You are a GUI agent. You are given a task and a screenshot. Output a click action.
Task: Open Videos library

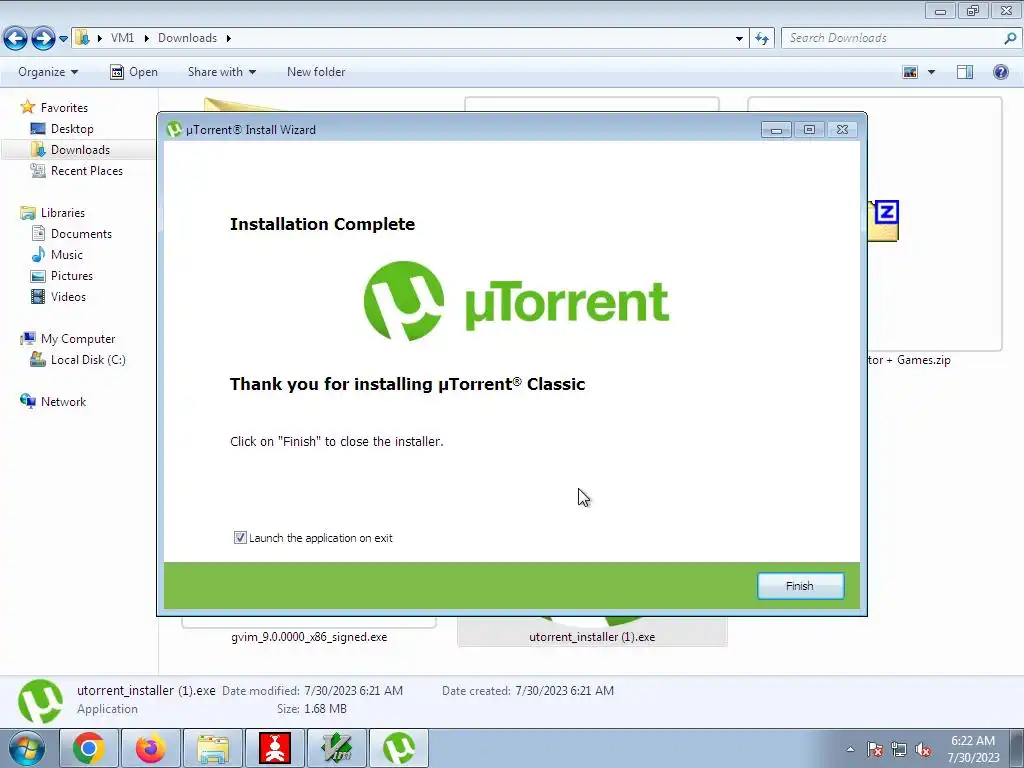tap(68, 296)
